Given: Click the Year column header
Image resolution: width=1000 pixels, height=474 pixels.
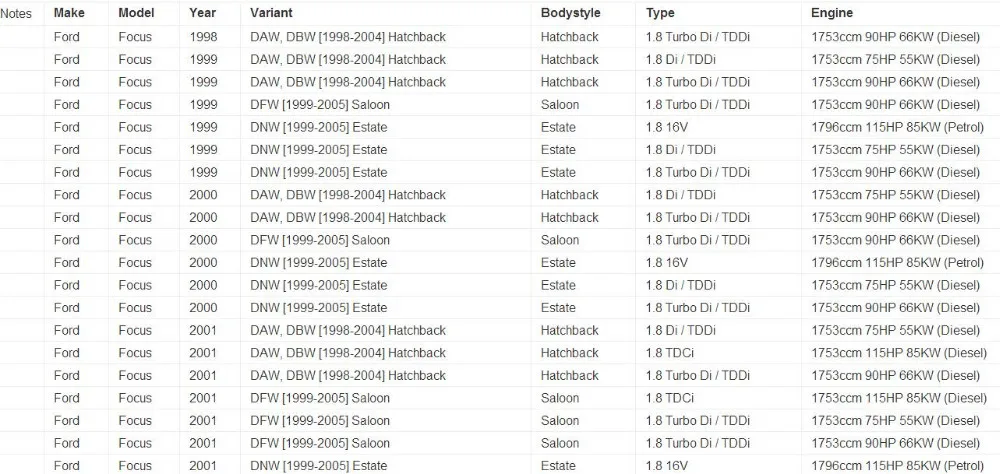Looking at the screenshot, I should pyautogui.click(x=202, y=13).
